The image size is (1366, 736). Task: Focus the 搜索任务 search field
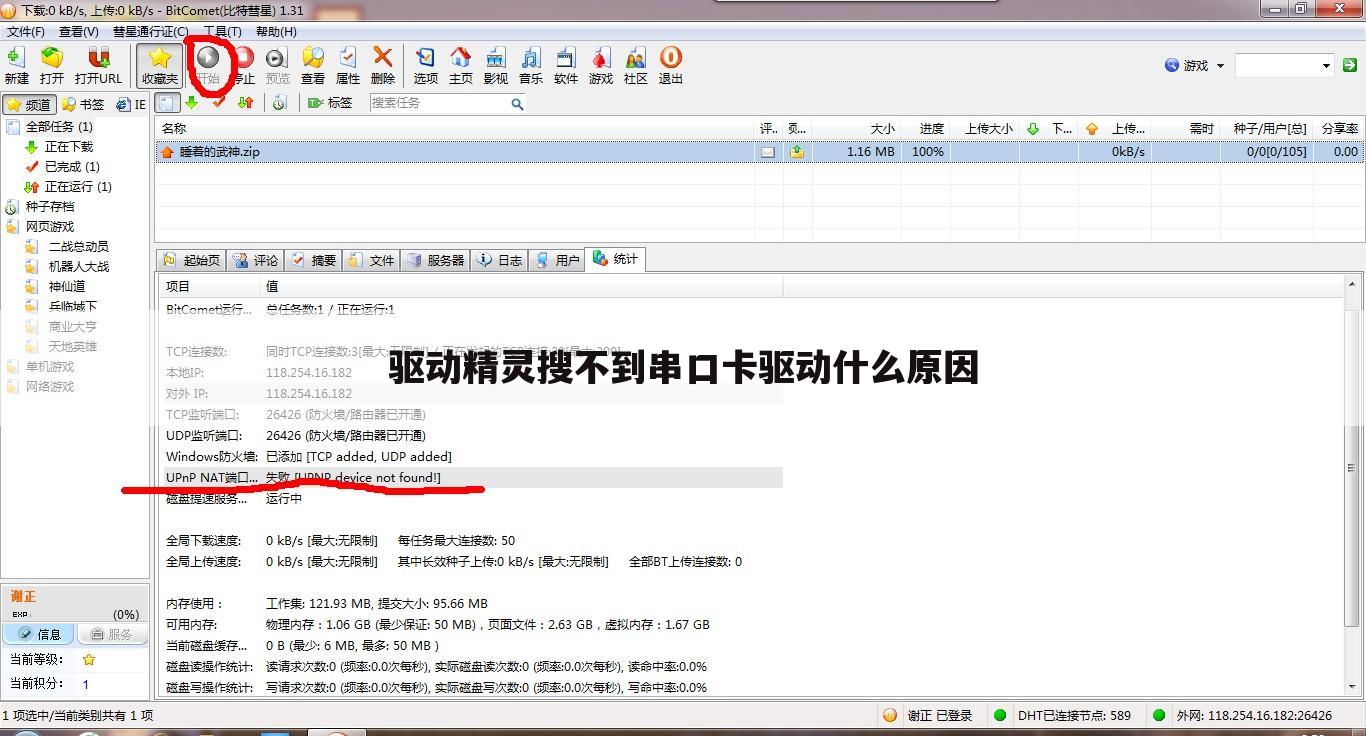[438, 103]
